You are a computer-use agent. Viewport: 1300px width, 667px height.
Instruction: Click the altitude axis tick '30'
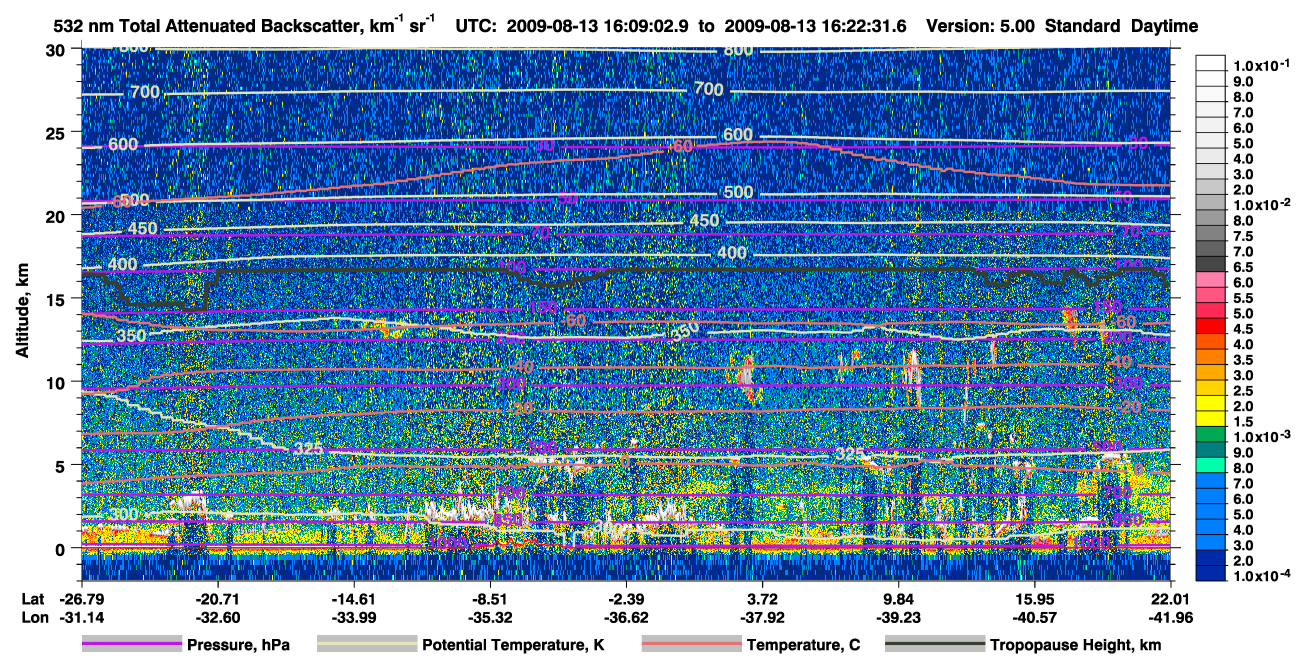57,49
